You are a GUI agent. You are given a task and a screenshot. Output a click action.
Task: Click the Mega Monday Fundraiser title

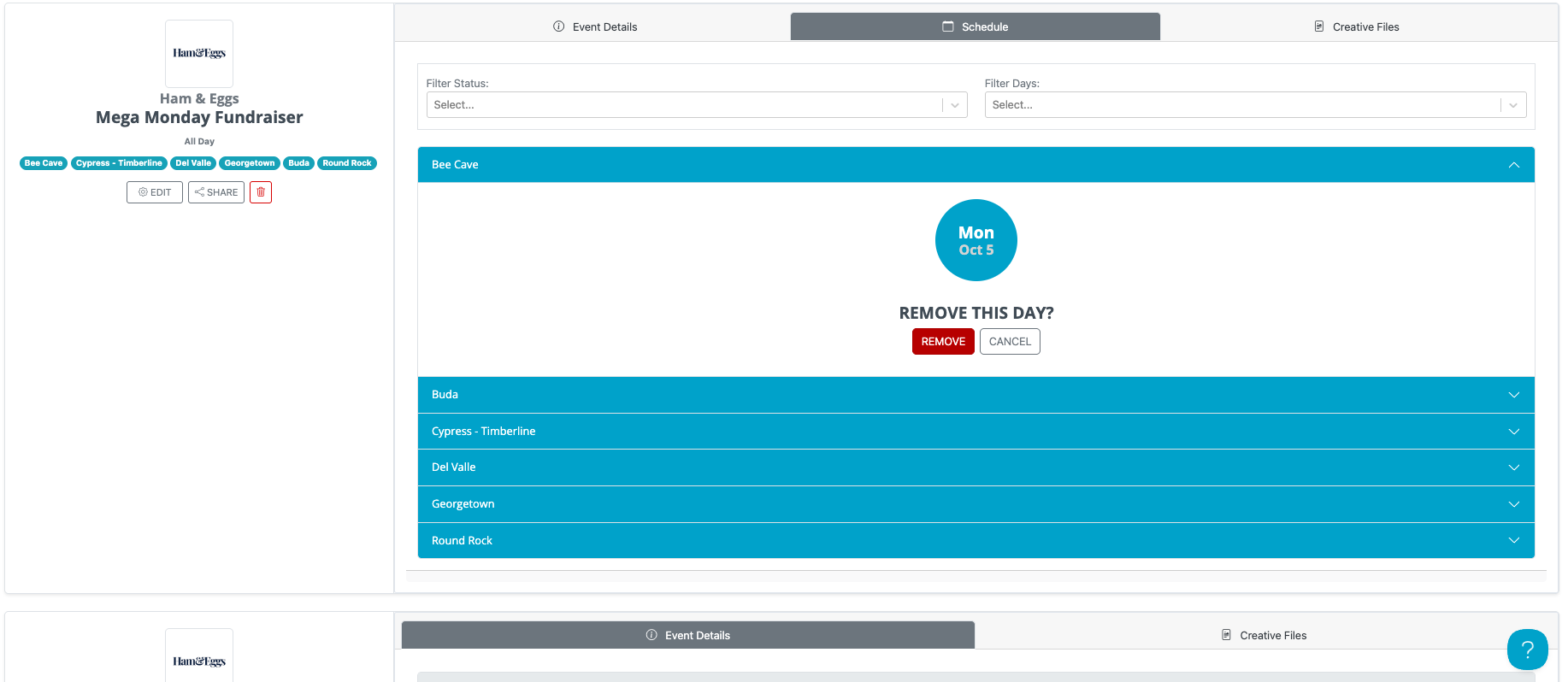pos(199,117)
